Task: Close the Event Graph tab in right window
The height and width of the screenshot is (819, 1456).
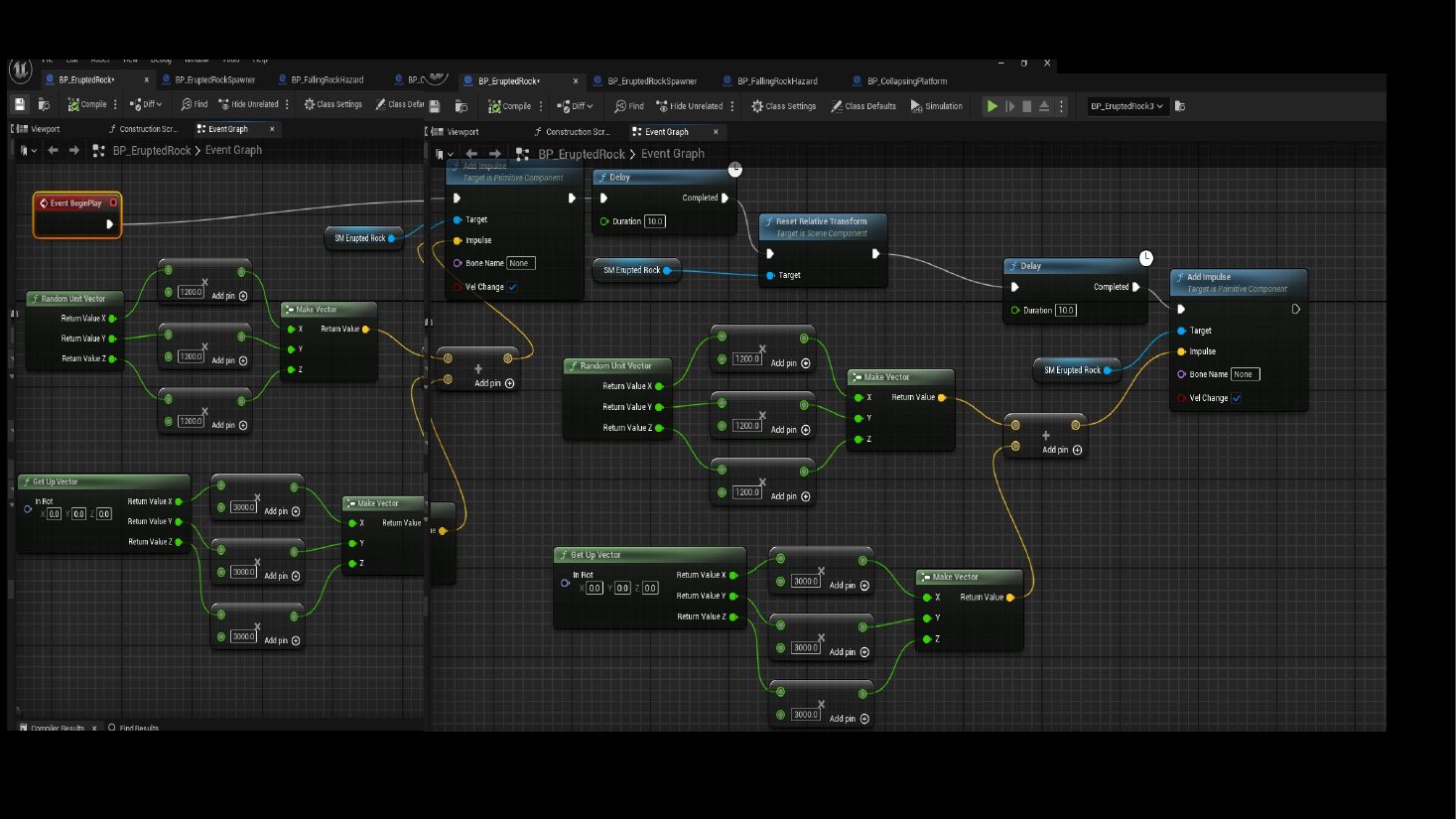Action: [x=716, y=132]
